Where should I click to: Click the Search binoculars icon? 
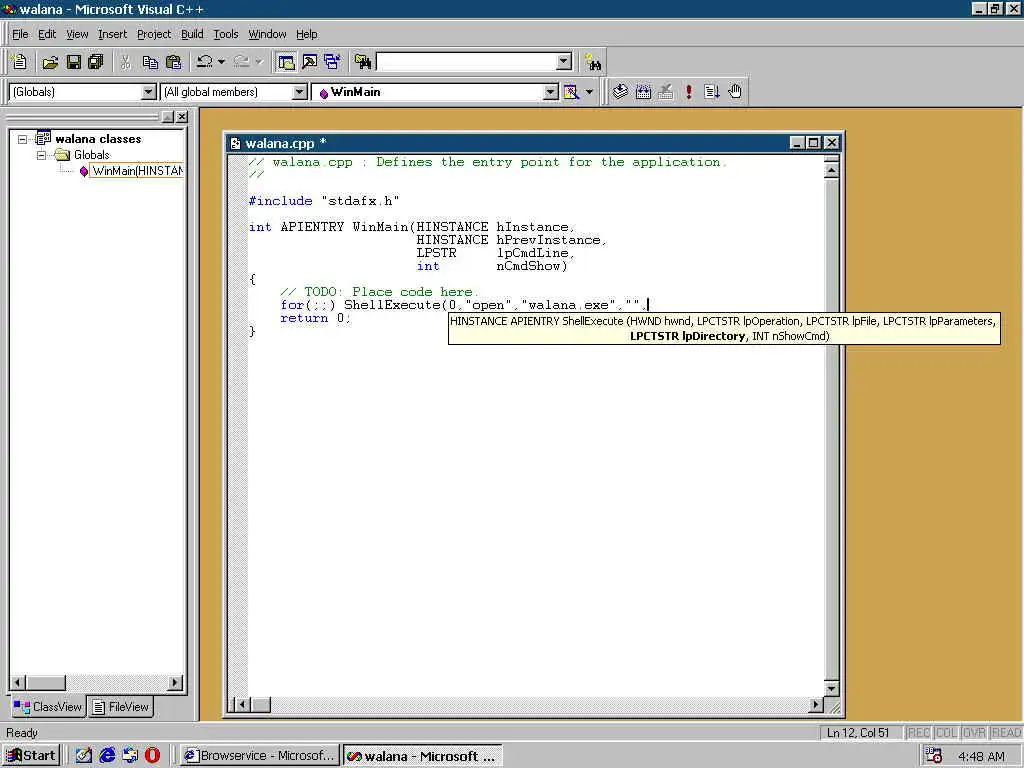593,62
